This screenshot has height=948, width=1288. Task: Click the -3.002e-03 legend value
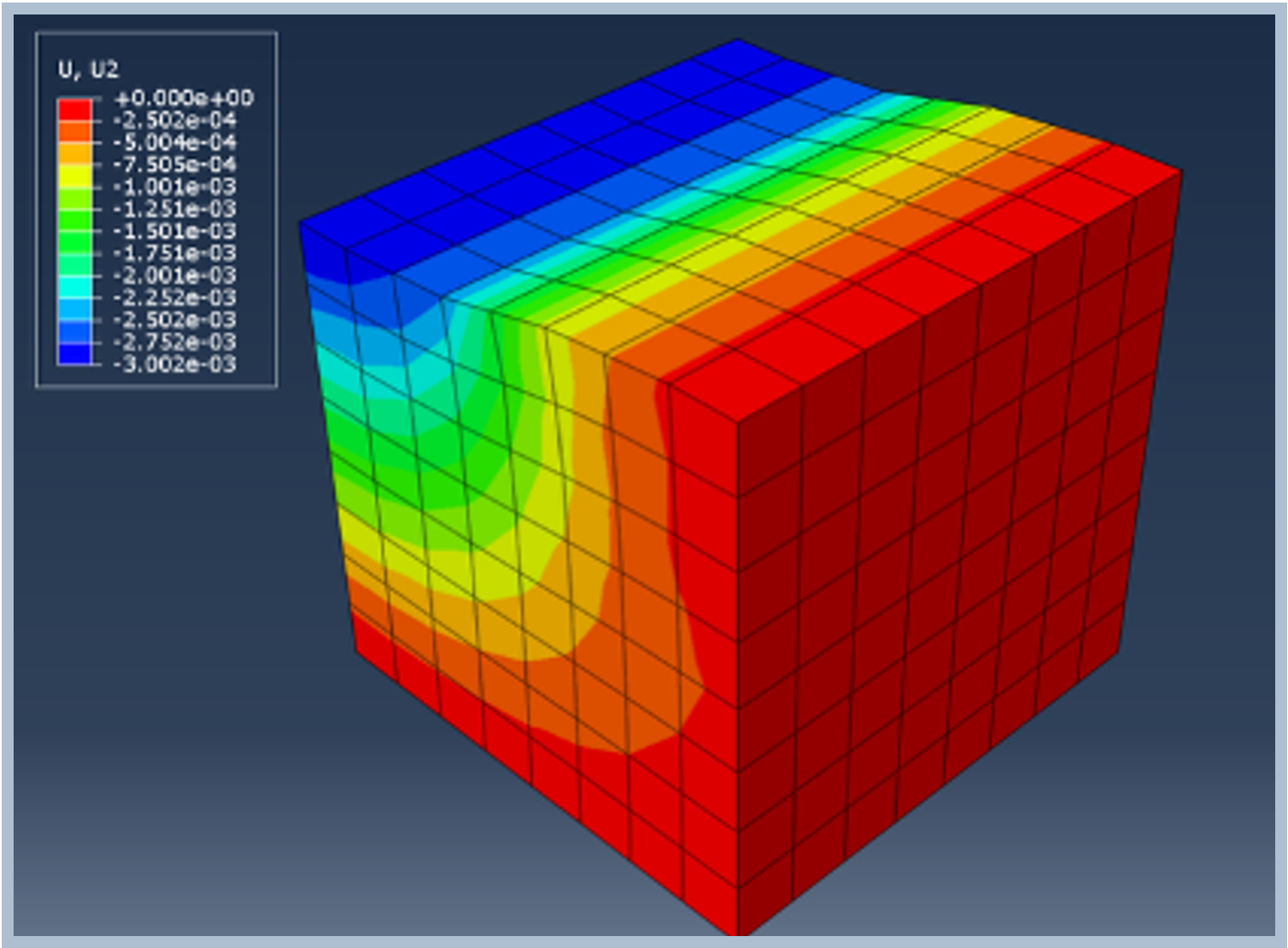(175, 365)
